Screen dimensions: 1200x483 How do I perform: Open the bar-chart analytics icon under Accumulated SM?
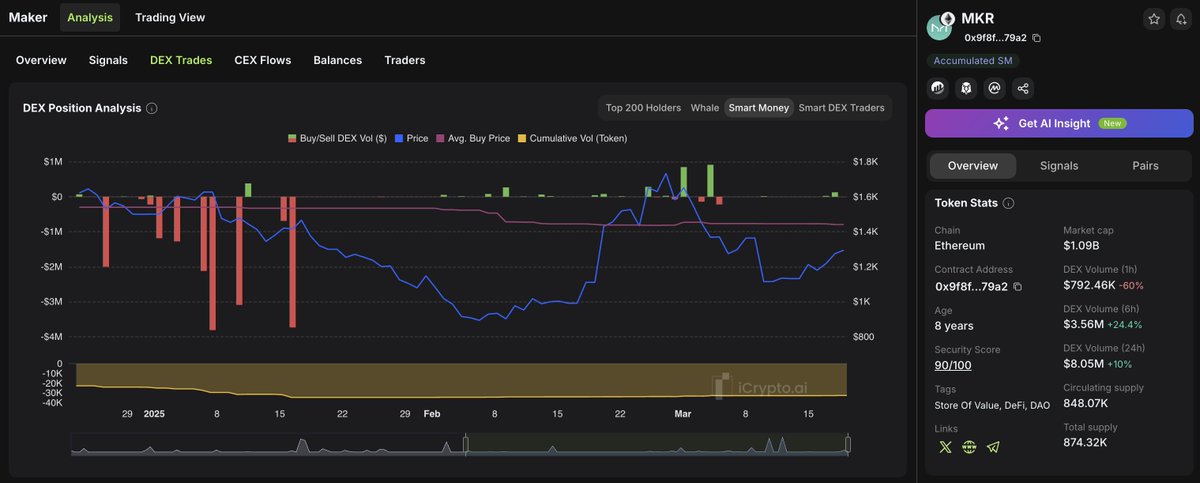[938, 88]
